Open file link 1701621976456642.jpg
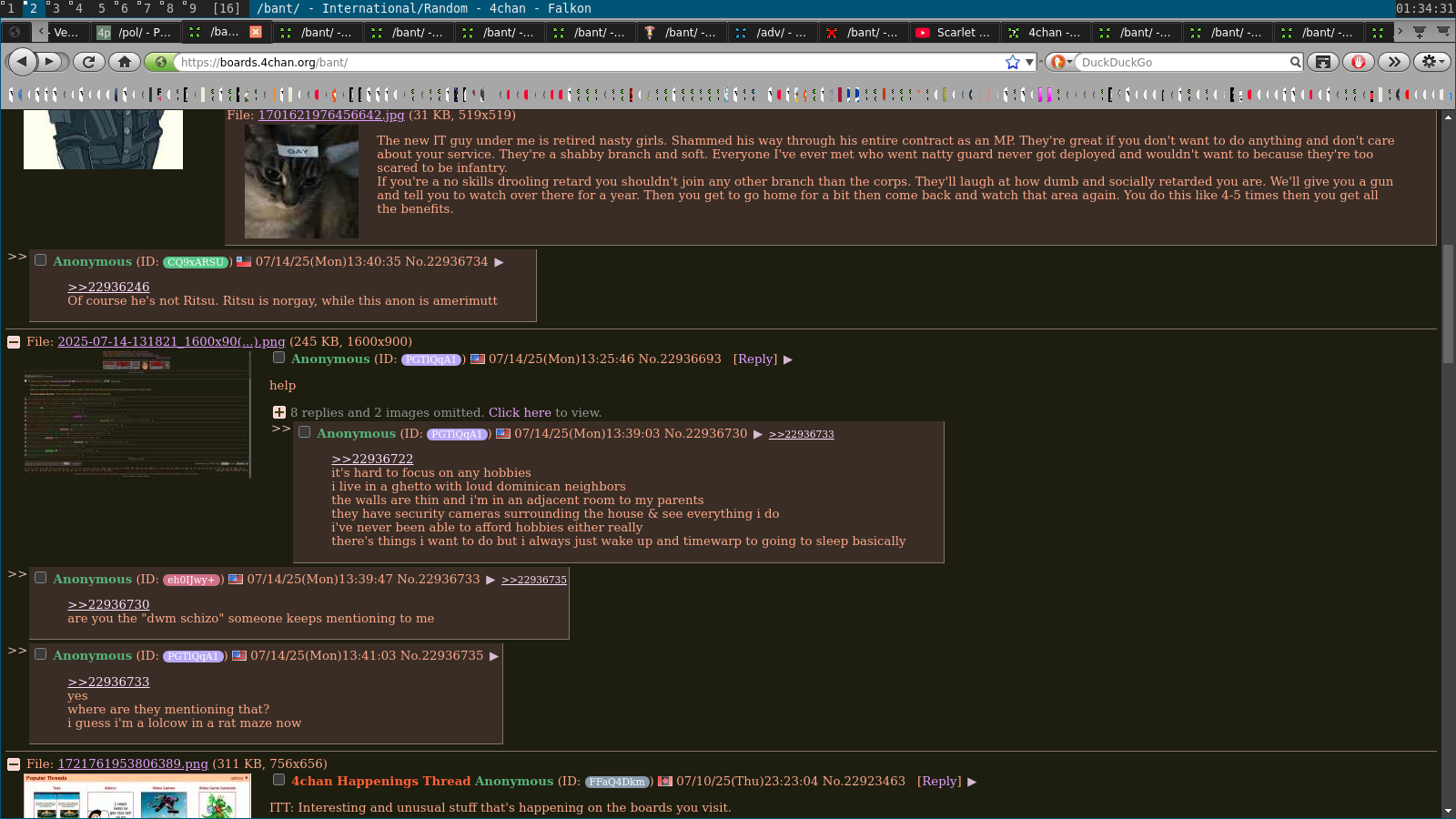1456x819 pixels. pyautogui.click(x=331, y=115)
